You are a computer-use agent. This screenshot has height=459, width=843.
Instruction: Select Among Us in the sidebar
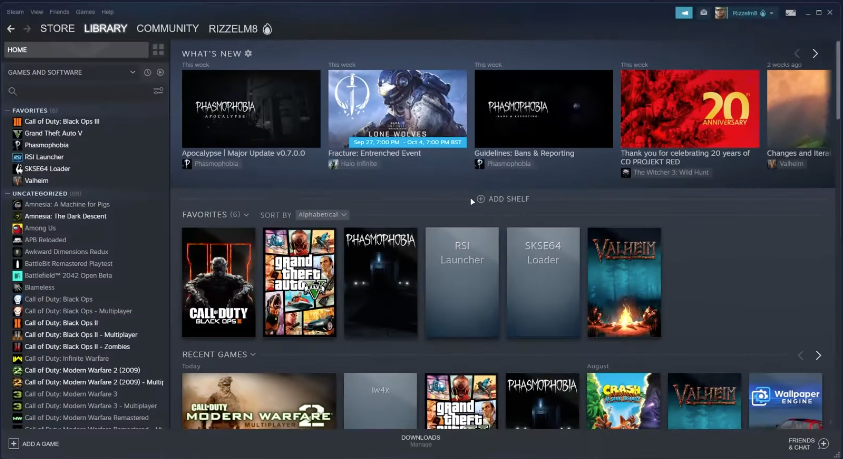[40, 228]
